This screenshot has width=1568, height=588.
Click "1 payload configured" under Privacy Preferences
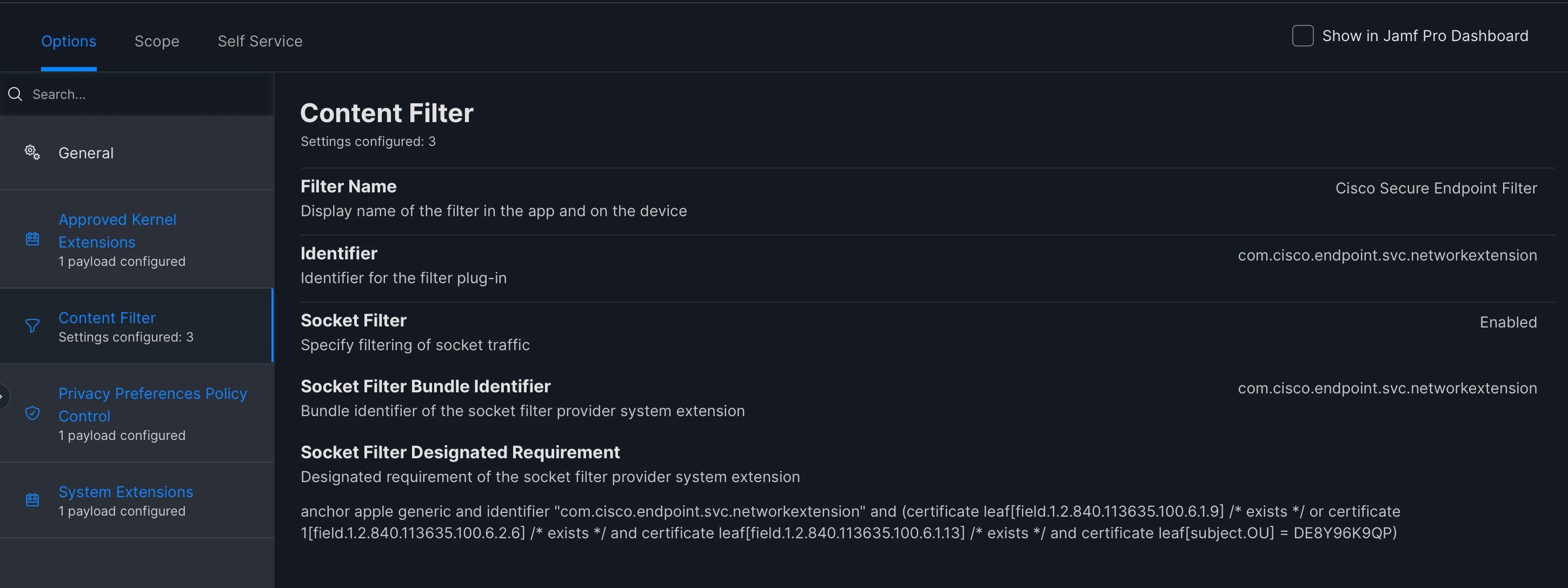click(122, 435)
